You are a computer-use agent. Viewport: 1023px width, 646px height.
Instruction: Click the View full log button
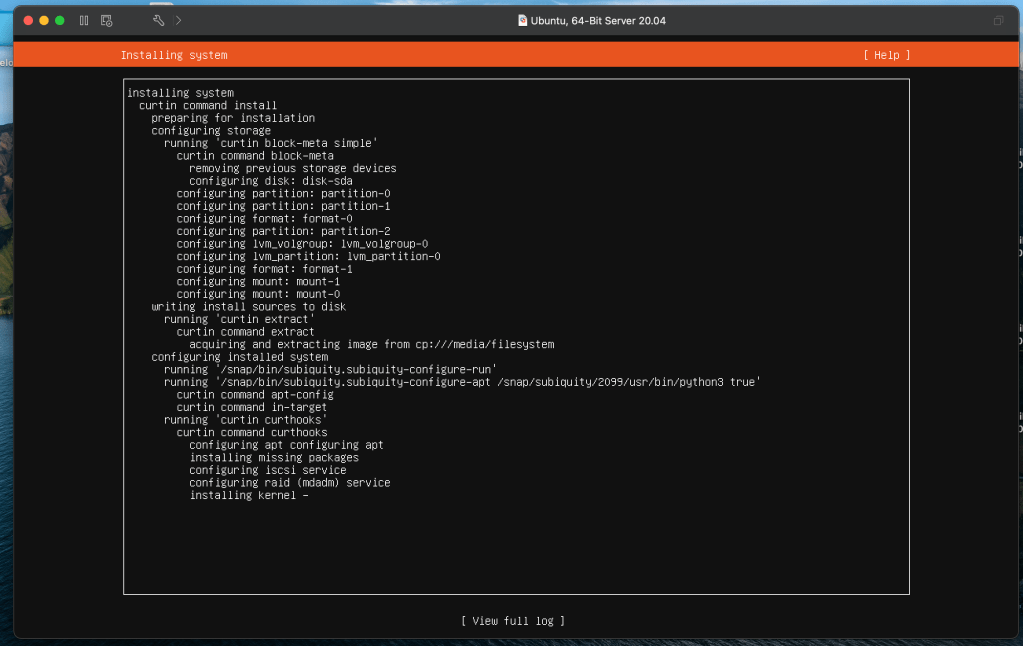point(512,621)
